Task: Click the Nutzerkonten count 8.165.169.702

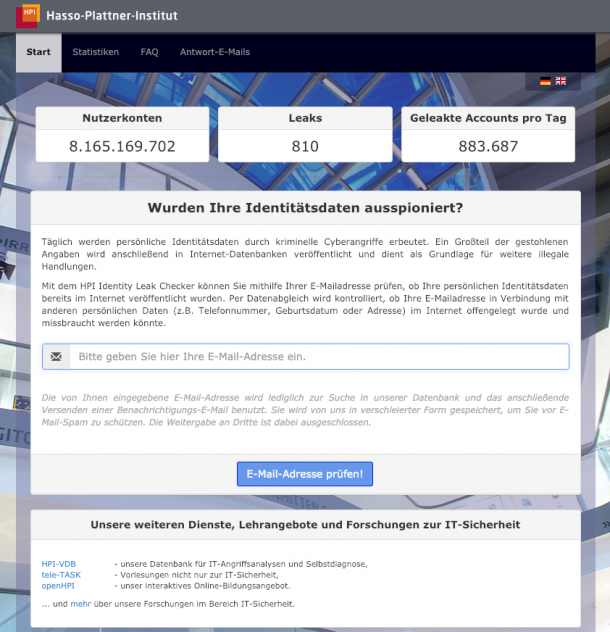Action: click(122, 146)
